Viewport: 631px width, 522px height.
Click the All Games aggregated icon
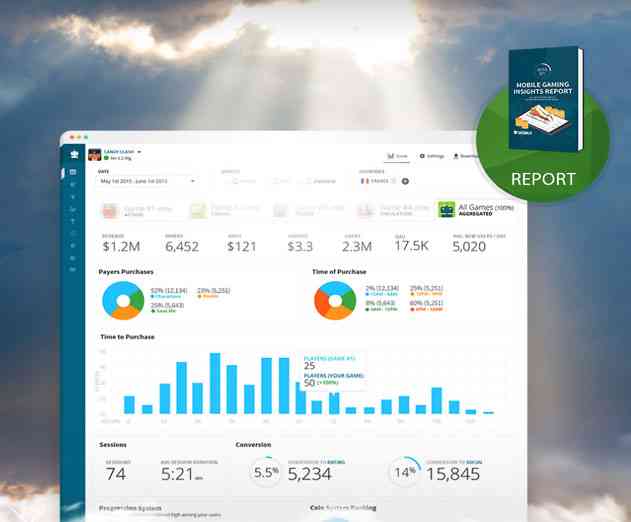[x=447, y=210]
